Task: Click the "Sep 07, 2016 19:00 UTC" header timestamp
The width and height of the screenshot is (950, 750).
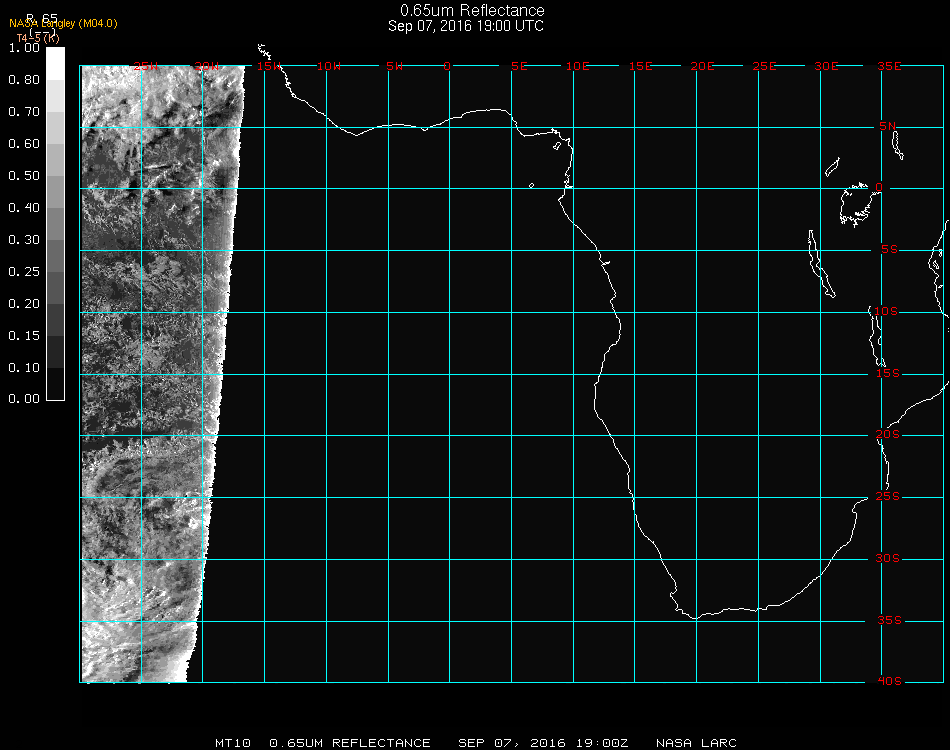Action: [466, 26]
